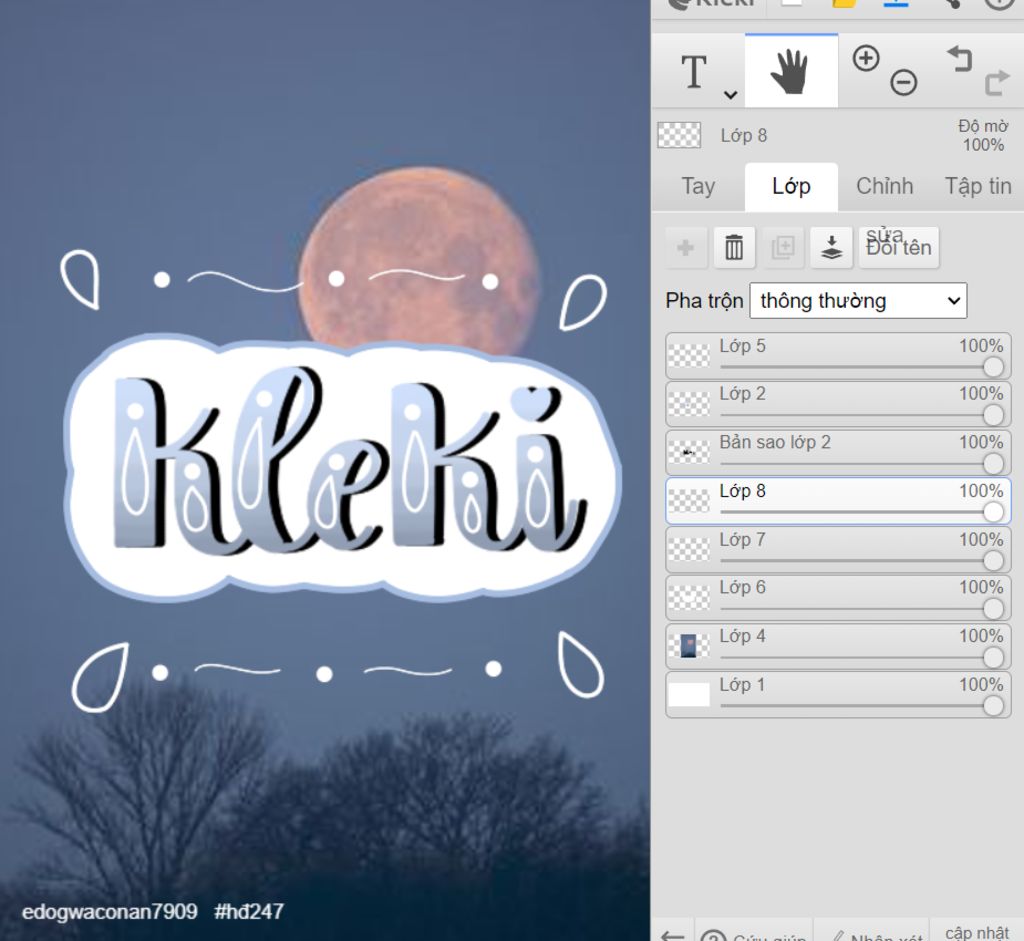Select the Lớp 2 layer

pyautogui.click(x=838, y=404)
